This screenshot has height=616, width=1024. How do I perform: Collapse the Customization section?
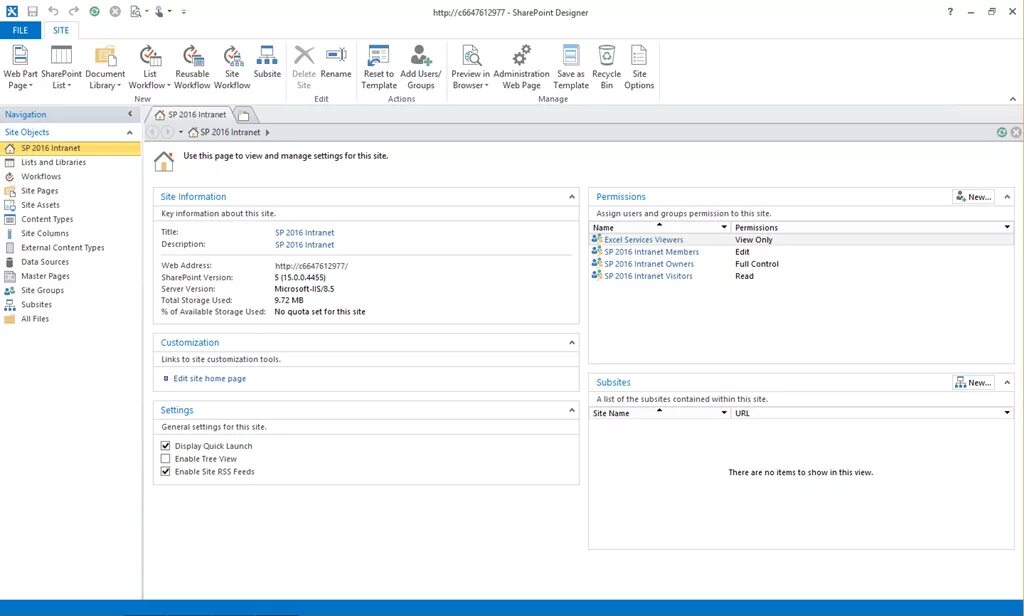click(571, 342)
